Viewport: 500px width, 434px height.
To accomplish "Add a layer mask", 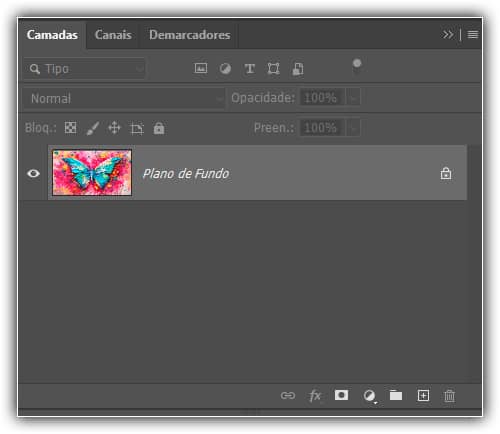I will pyautogui.click(x=341, y=395).
